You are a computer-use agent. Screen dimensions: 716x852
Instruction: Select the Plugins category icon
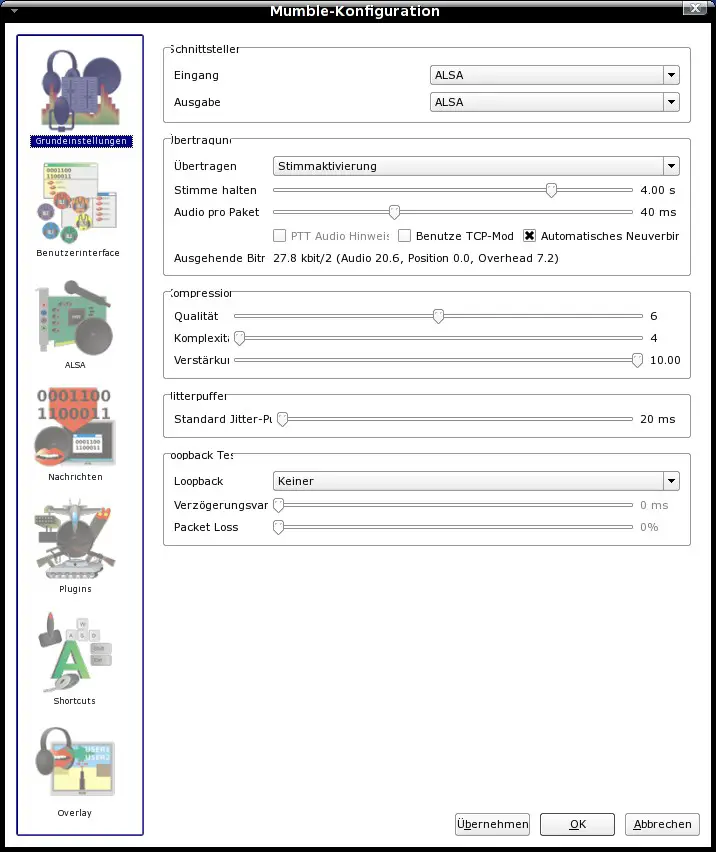(75, 546)
